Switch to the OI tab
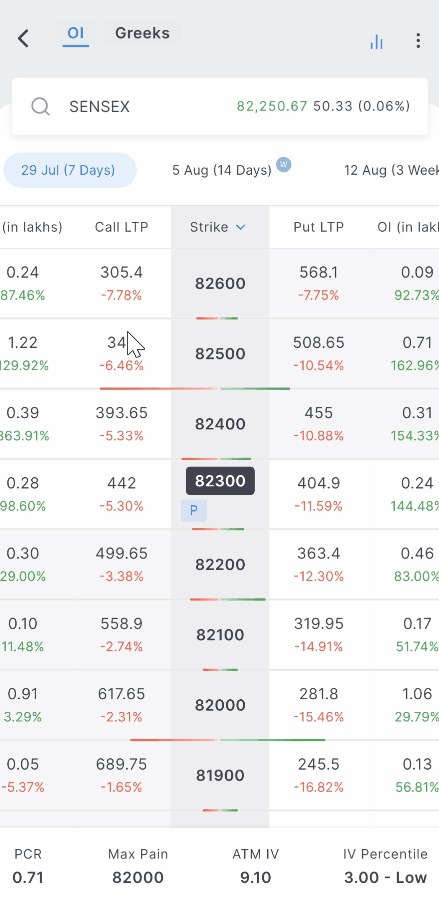The height and width of the screenshot is (908, 439). click(76, 33)
